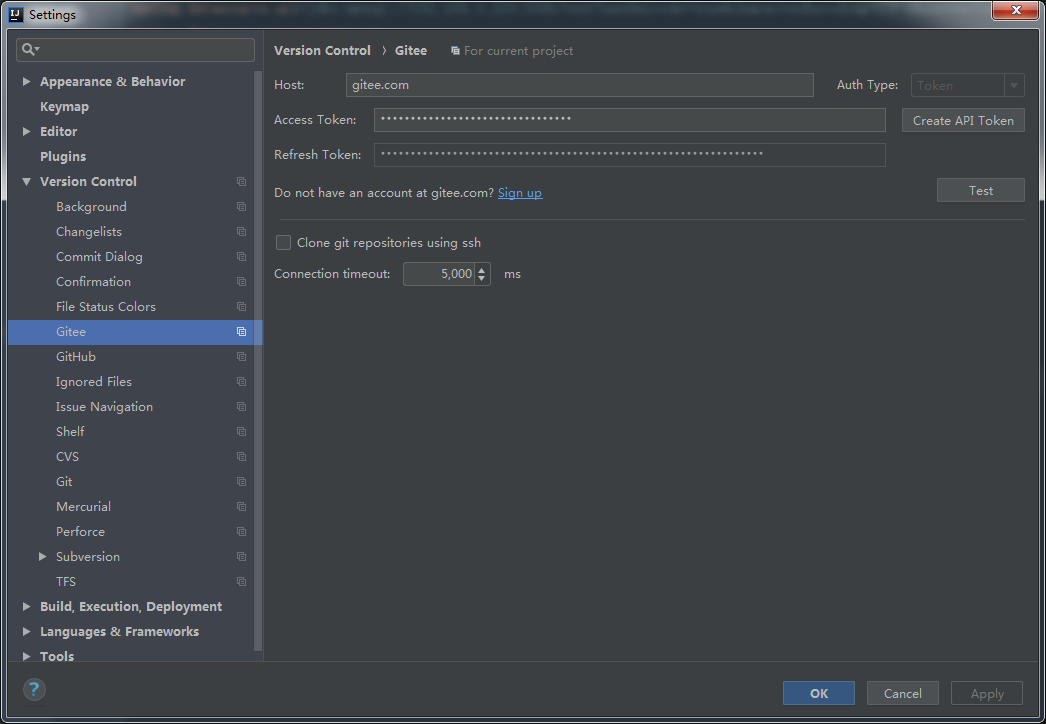This screenshot has width=1046, height=724.
Task: Click the project icon on the Commit Dialog row
Action: point(241,257)
